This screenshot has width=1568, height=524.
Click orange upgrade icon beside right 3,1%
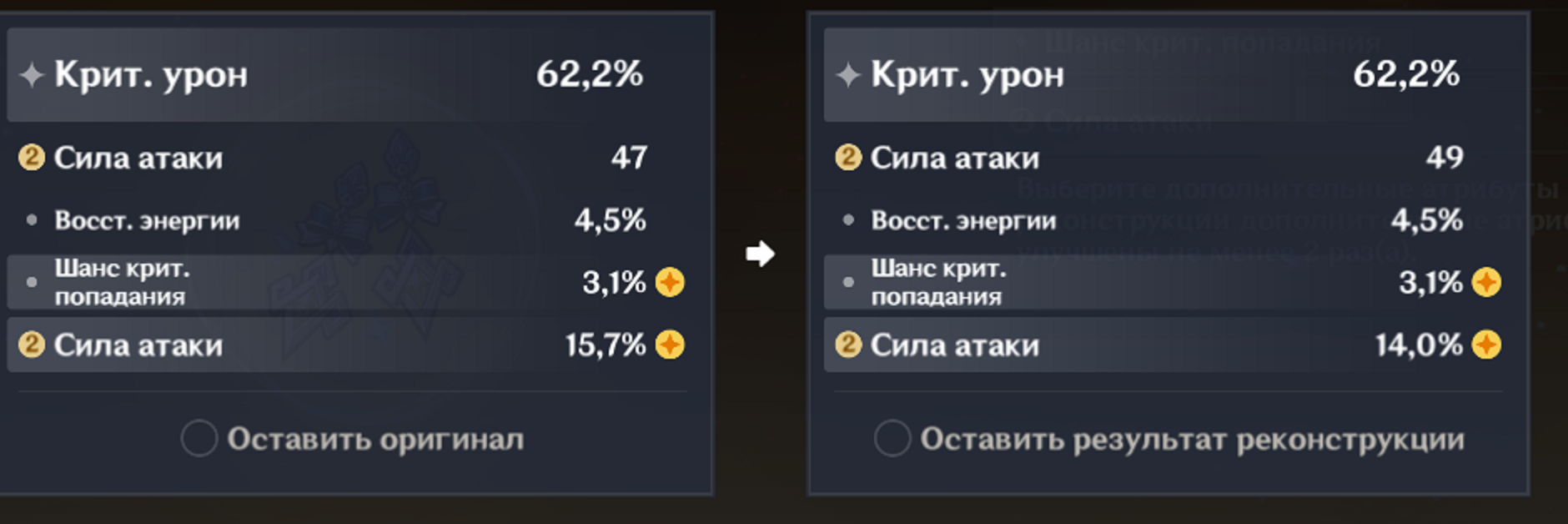point(1486,282)
